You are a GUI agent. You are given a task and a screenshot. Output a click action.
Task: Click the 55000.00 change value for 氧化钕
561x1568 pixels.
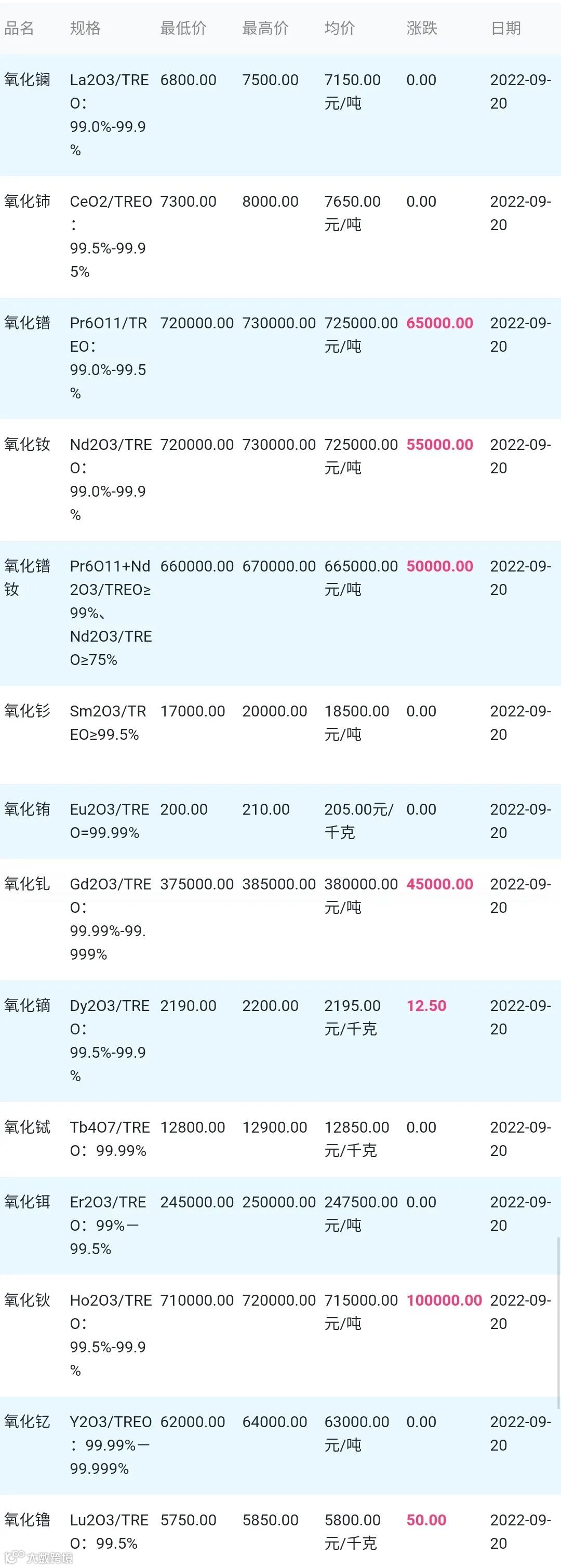(440, 445)
